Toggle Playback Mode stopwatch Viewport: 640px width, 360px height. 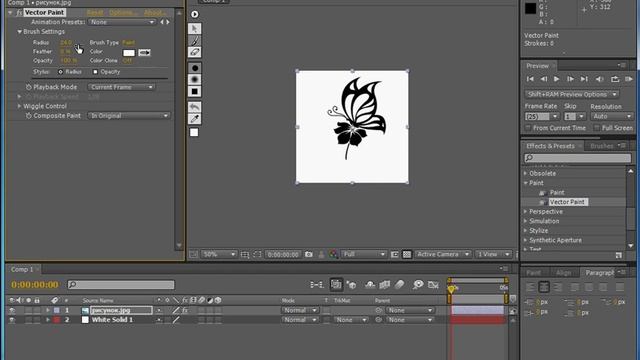(29, 87)
